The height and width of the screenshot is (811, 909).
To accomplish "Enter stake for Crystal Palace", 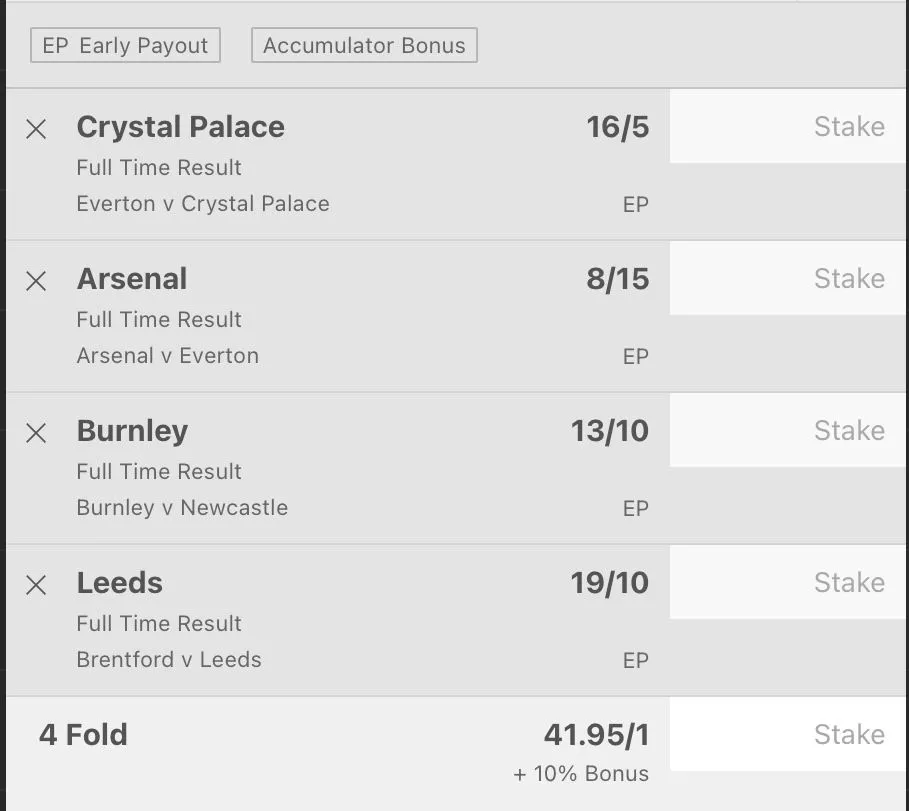I will [x=788, y=127].
